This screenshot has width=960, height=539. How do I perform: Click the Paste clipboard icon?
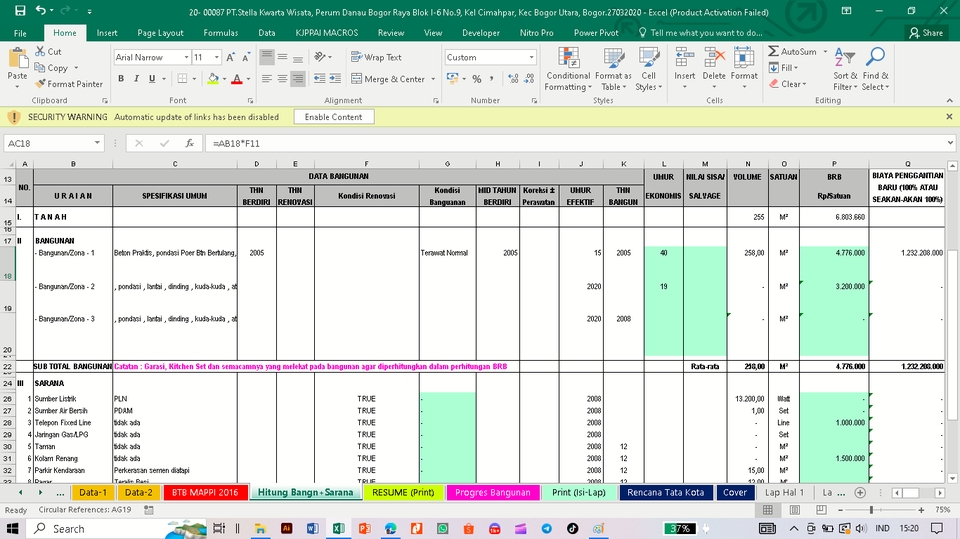pyautogui.click(x=17, y=59)
